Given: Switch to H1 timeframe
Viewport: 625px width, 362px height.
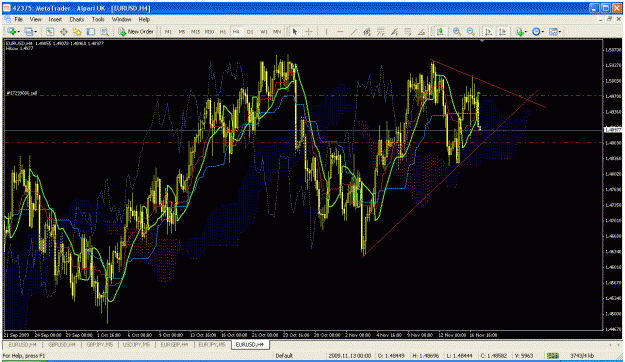Looking at the screenshot, I should (x=222, y=31).
